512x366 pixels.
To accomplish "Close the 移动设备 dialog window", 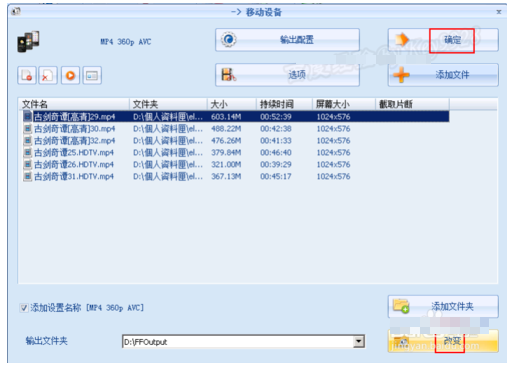I will [x=499, y=12].
